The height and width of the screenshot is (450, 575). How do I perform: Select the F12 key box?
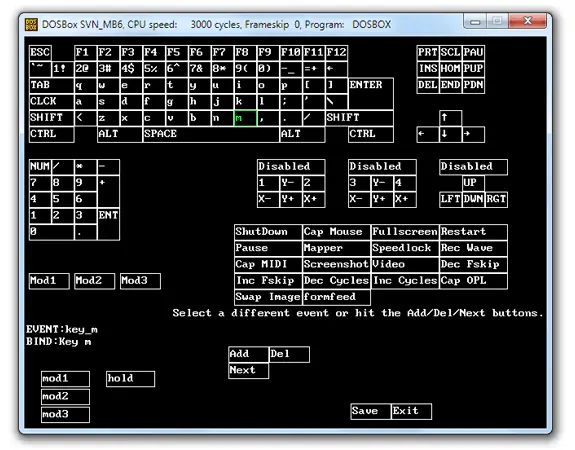click(336, 52)
